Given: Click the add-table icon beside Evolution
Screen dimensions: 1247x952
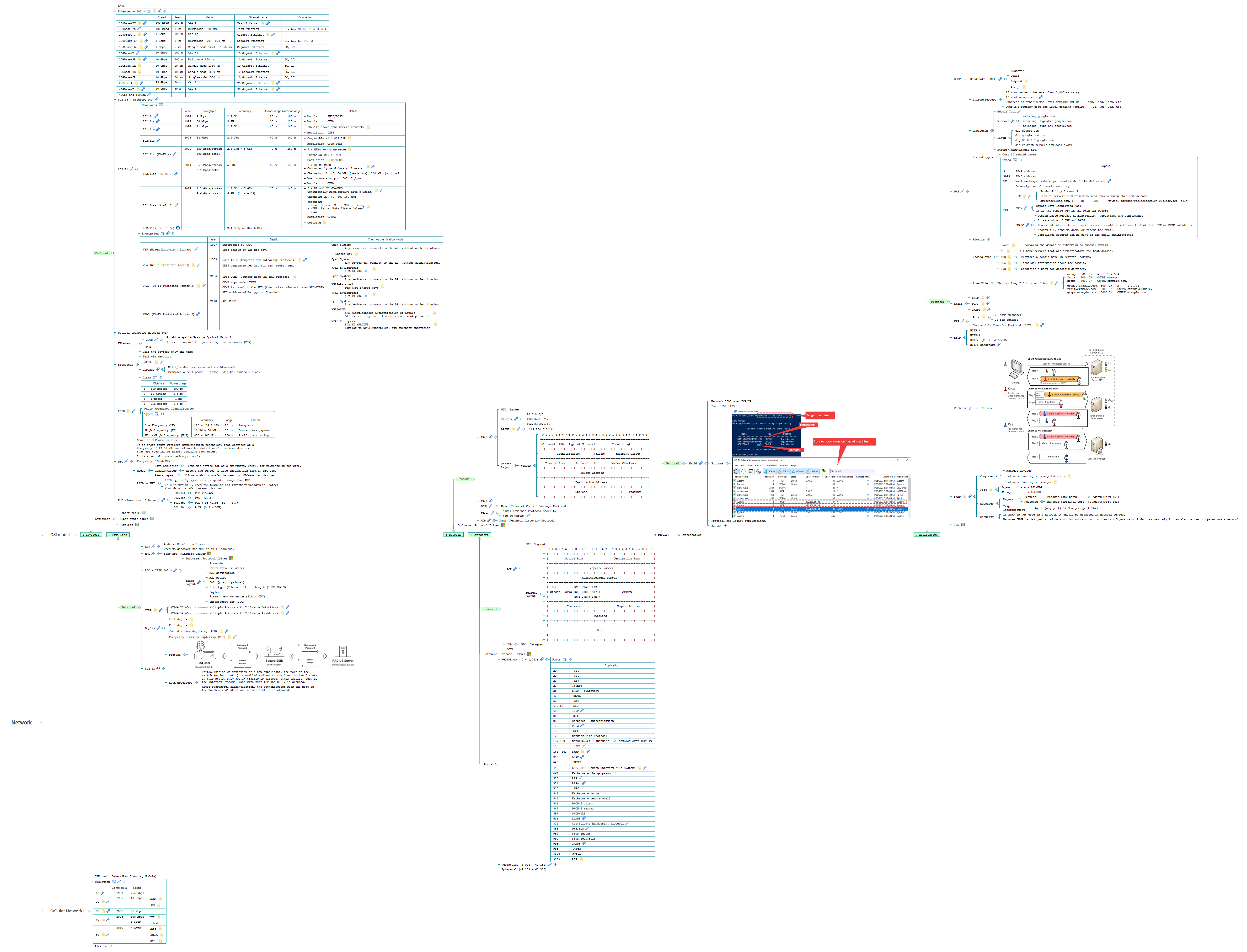Looking at the screenshot, I should click(x=114, y=882).
